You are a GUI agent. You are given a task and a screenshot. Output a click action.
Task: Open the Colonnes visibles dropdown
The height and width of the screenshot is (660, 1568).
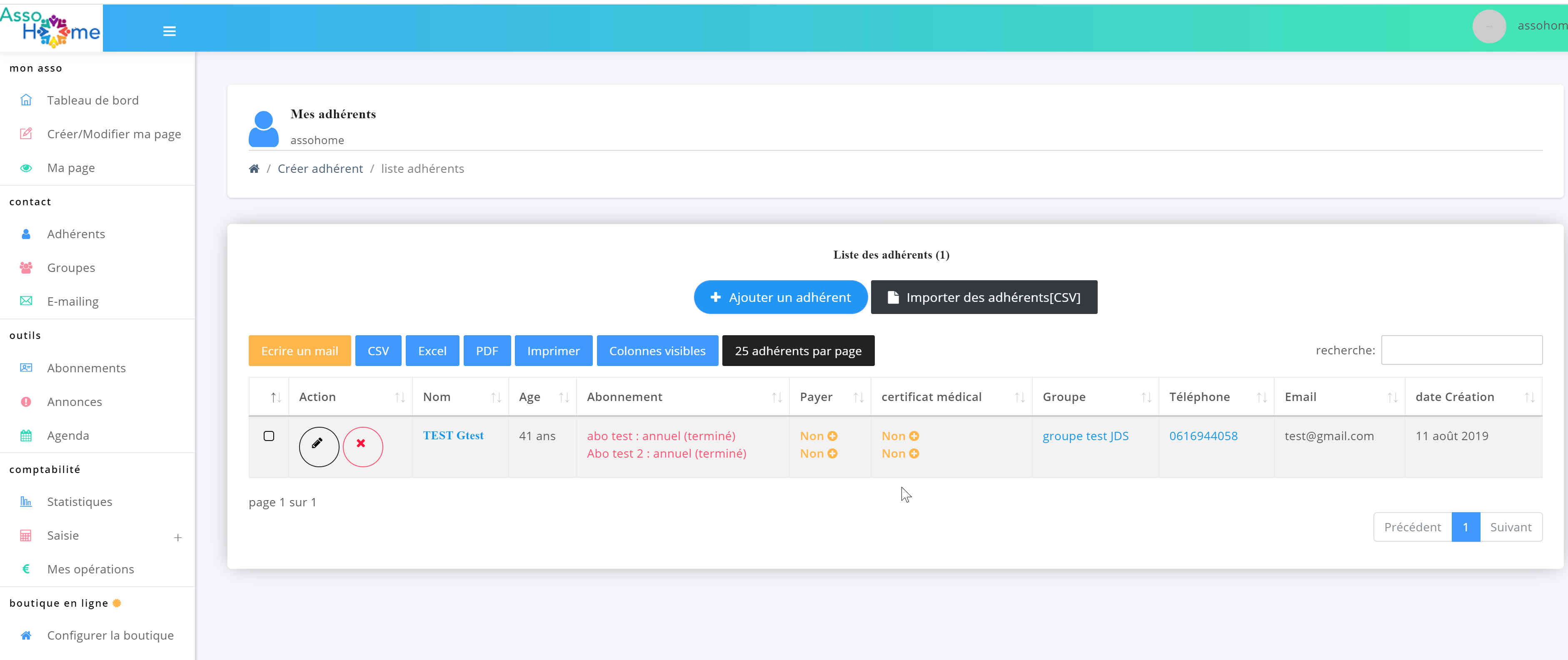[x=657, y=351]
